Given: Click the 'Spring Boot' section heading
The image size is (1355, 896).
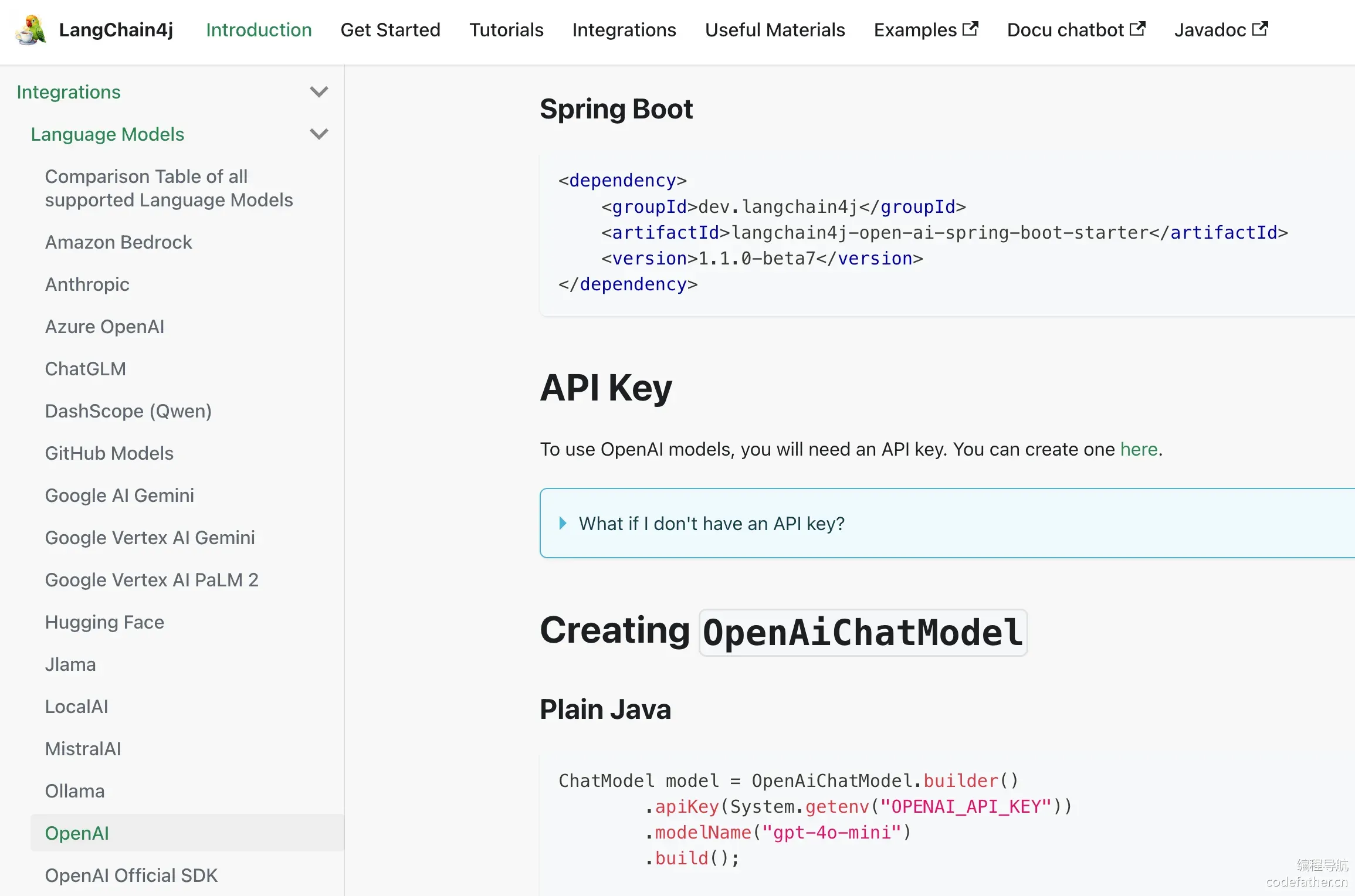Looking at the screenshot, I should coord(616,109).
